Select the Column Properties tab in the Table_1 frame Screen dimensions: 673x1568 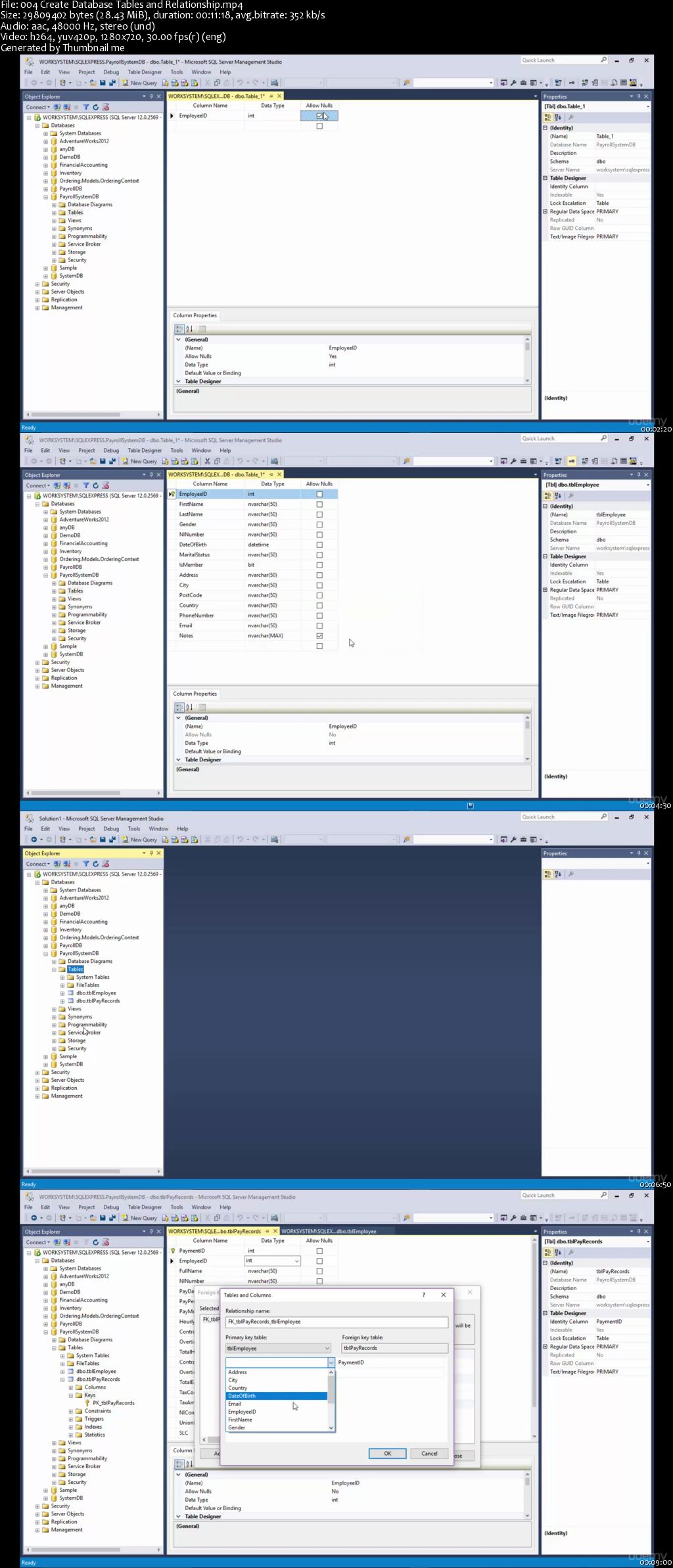click(195, 315)
